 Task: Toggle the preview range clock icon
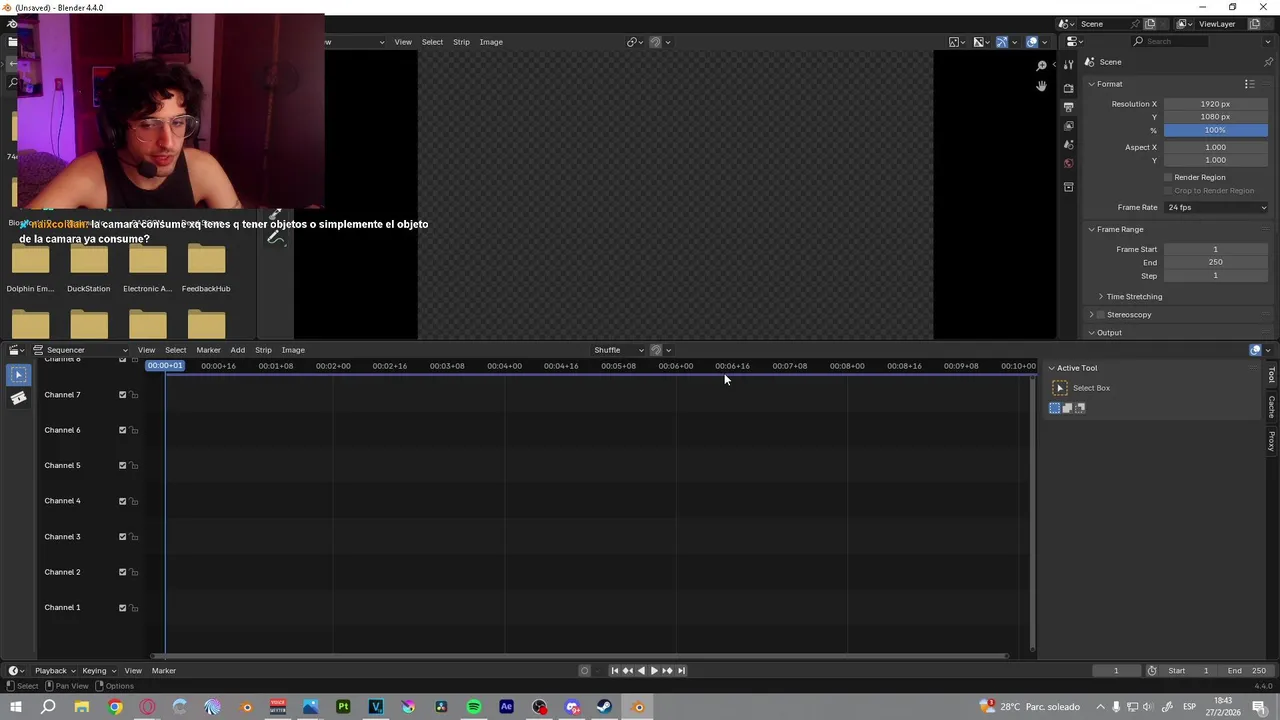pyautogui.click(x=1152, y=671)
